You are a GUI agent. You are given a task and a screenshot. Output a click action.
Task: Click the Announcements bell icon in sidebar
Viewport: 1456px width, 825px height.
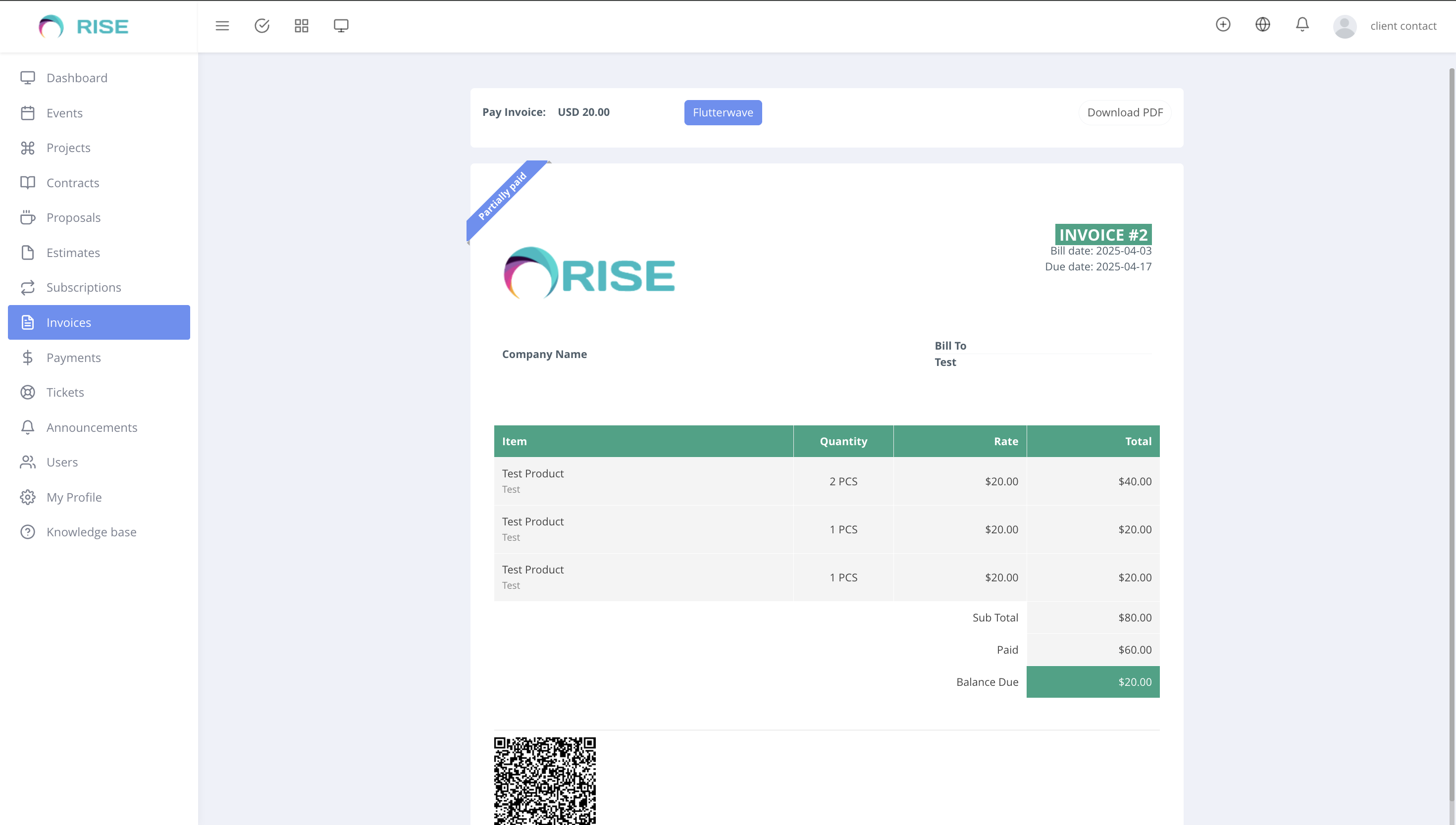coord(29,427)
